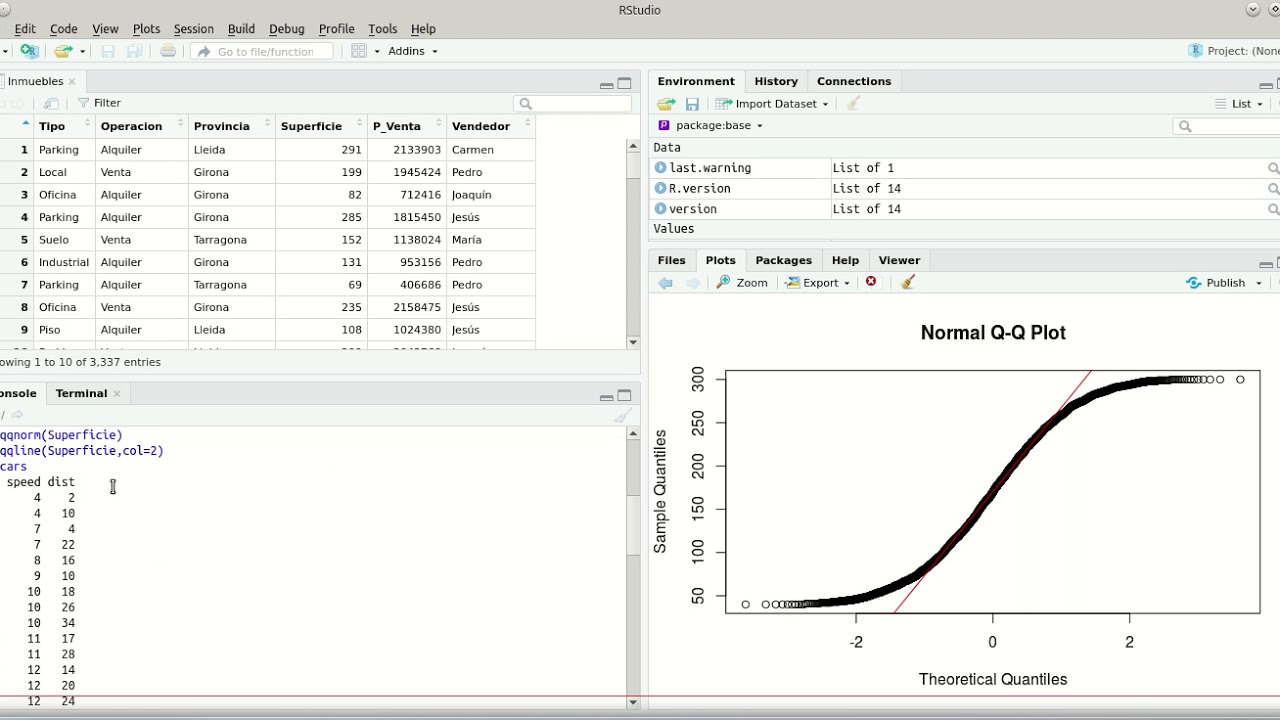Open the package:base environment dropdown
This screenshot has height=720, width=1280.
pyautogui.click(x=711, y=125)
